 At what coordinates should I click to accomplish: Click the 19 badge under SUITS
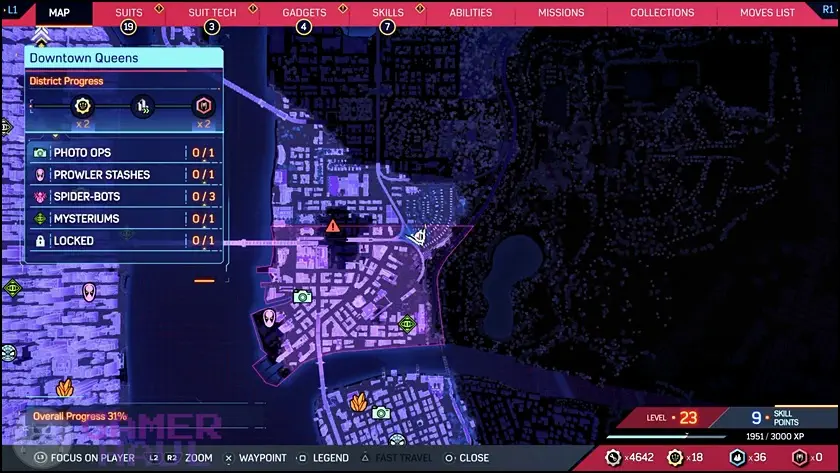point(128,27)
